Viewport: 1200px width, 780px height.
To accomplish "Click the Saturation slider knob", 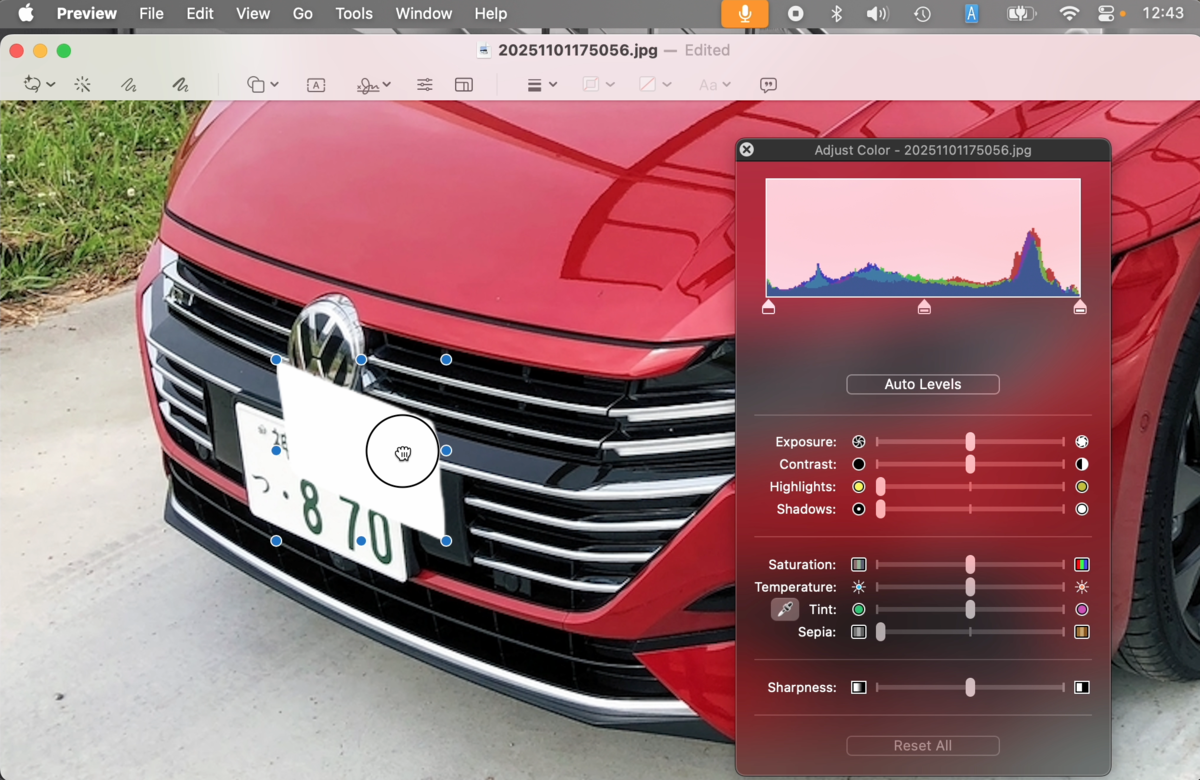I will [x=970, y=565].
